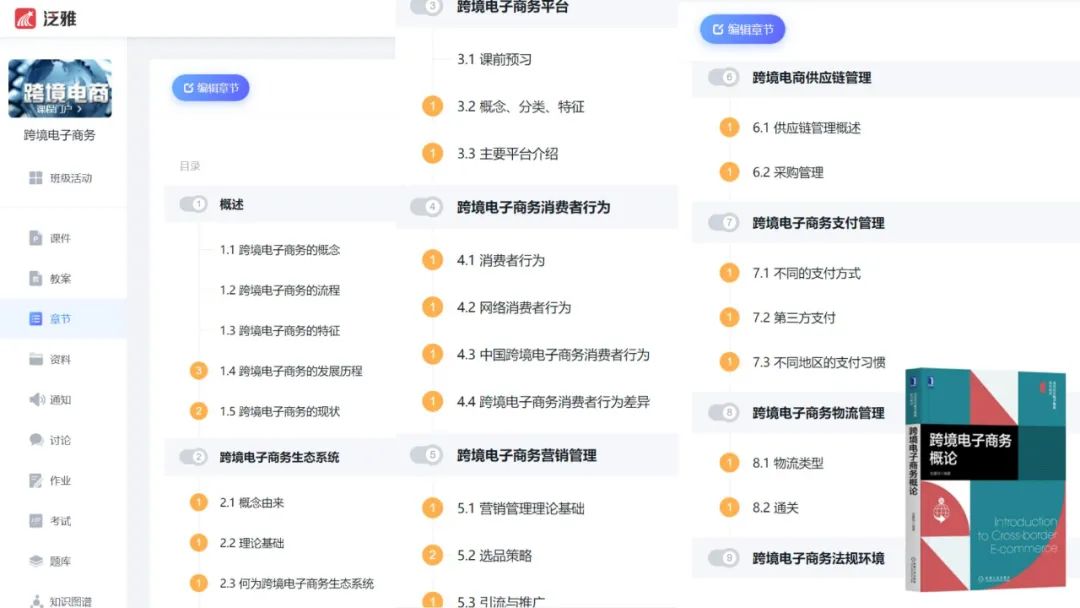Screen dimensions: 1080x608
Task: Open the 题库 sidebar icon
Action: tap(36, 561)
